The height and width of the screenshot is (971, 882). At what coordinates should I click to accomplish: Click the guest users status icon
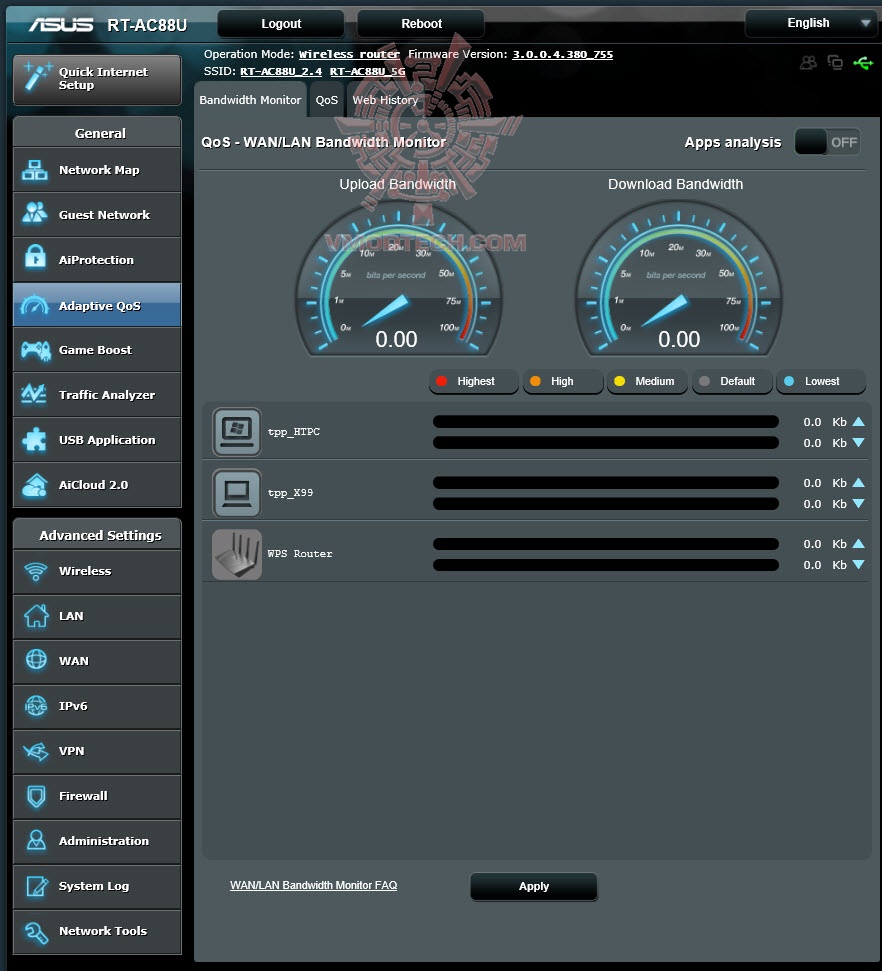pos(808,63)
